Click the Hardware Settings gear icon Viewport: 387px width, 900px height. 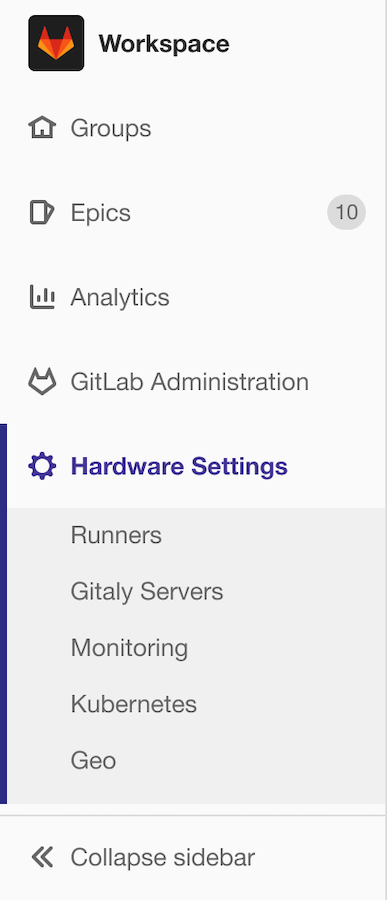[42, 466]
